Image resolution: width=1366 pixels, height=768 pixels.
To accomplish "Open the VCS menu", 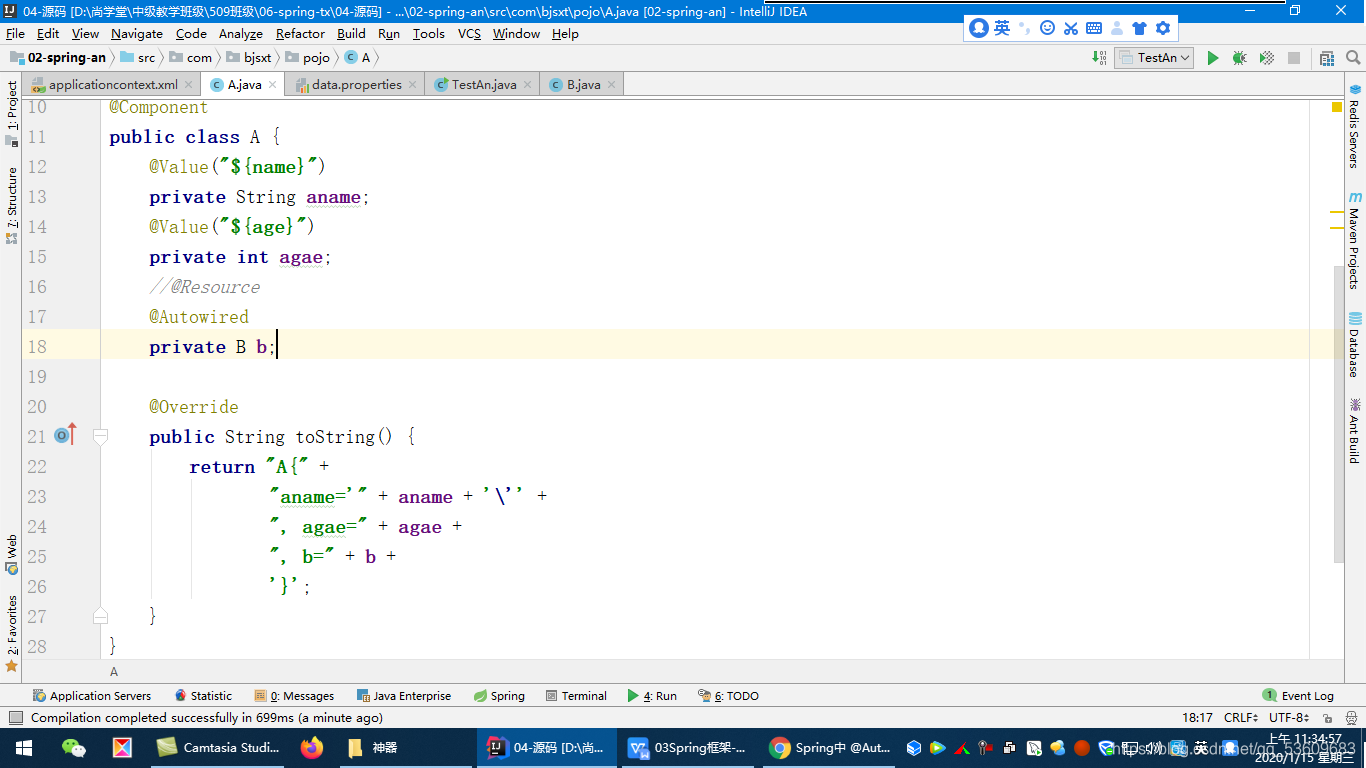I will (x=469, y=33).
